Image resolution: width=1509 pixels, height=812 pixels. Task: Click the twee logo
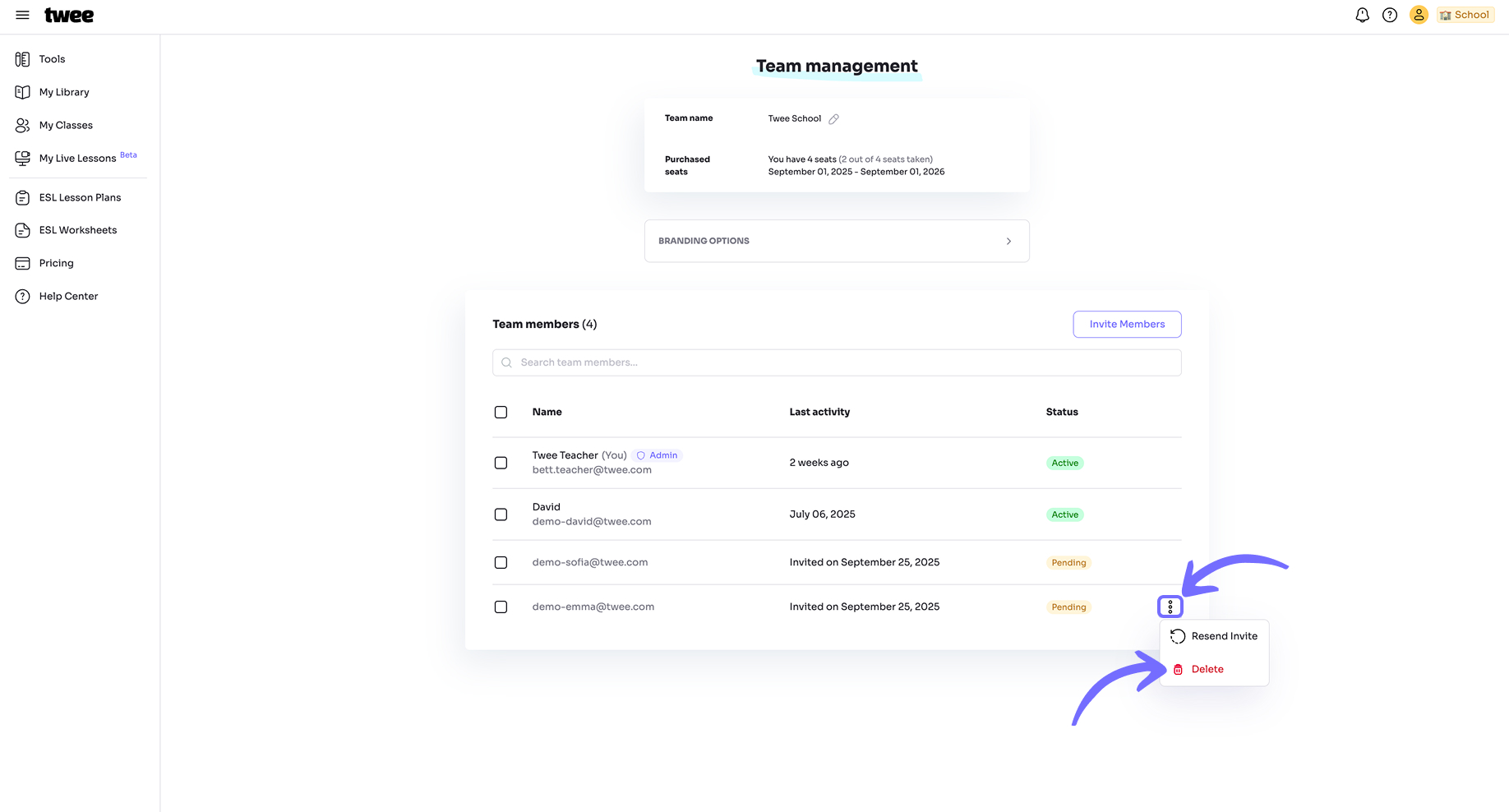pyautogui.click(x=69, y=15)
